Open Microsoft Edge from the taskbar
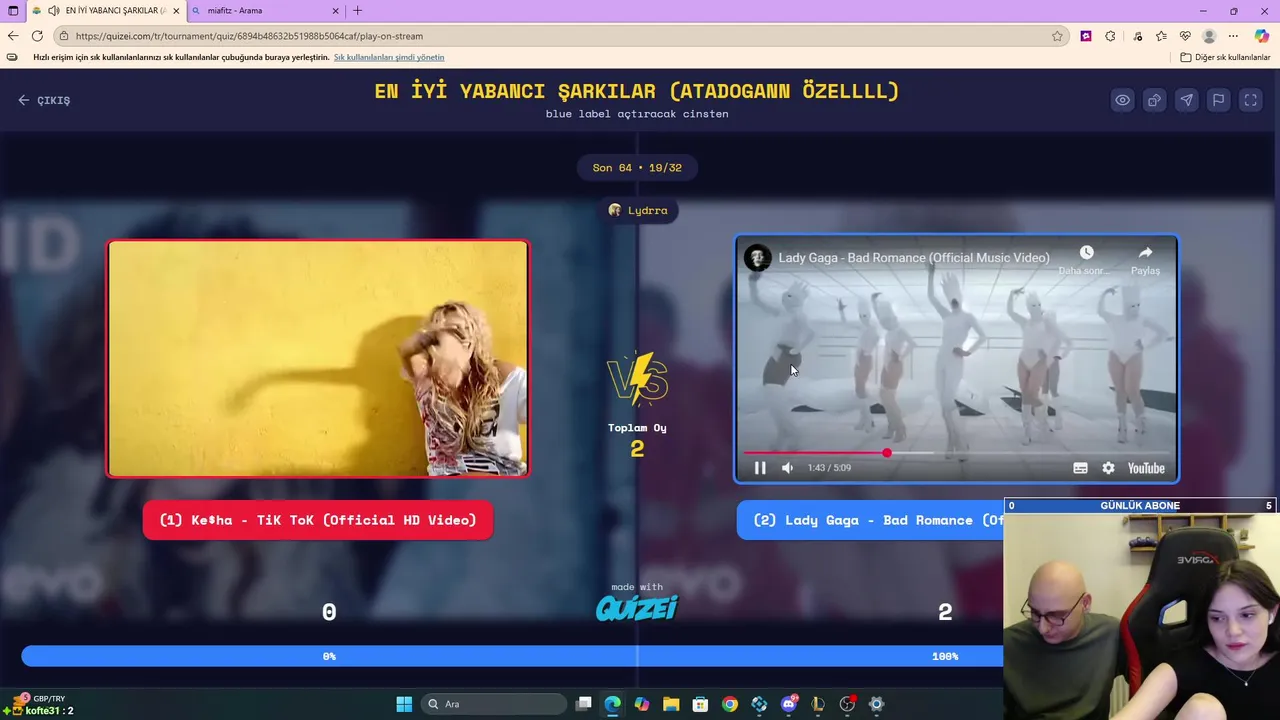Viewport: 1280px width, 720px height. tap(612, 704)
